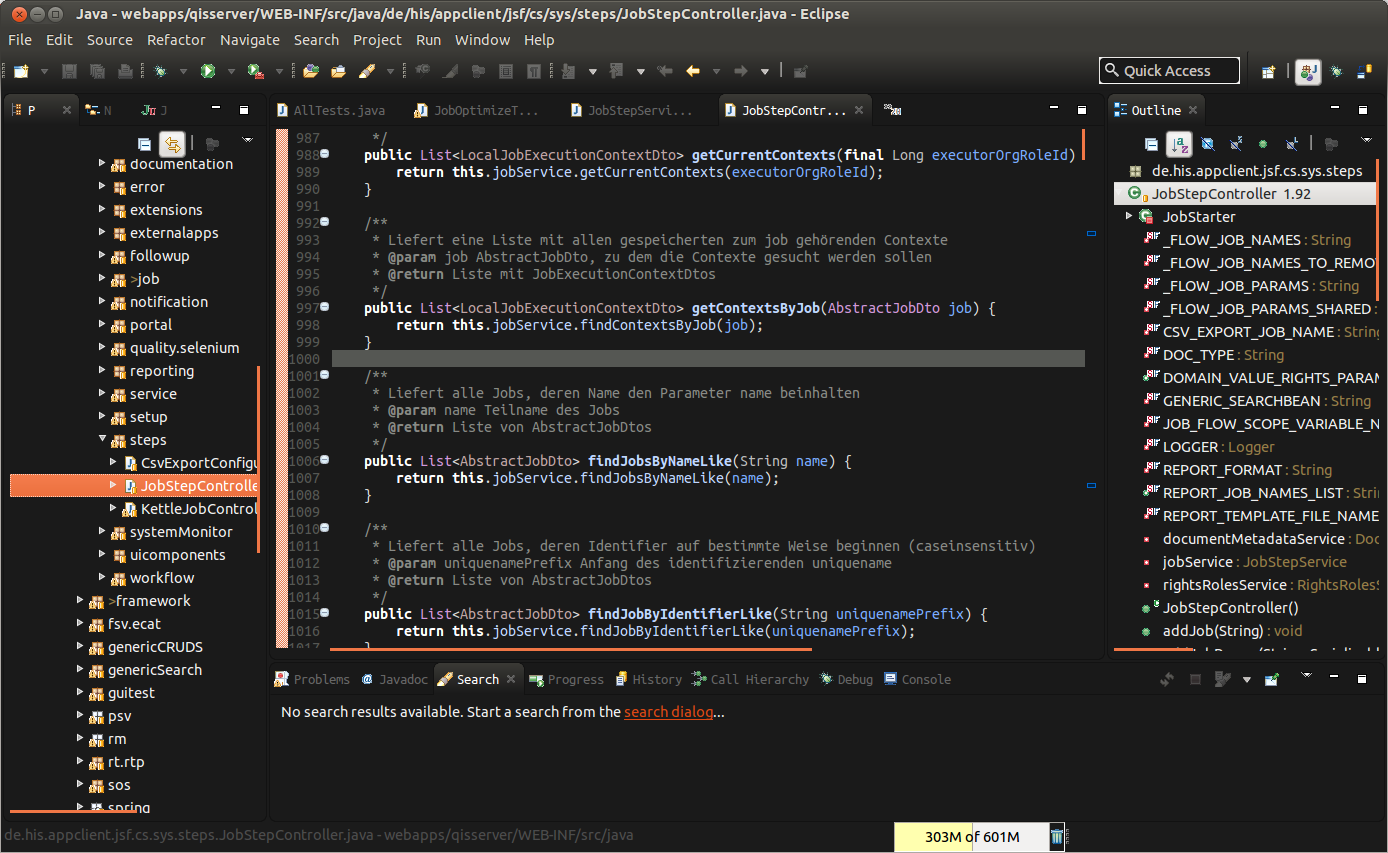
Task: Click the Debug bug icon in toolbar
Action: pos(158,71)
